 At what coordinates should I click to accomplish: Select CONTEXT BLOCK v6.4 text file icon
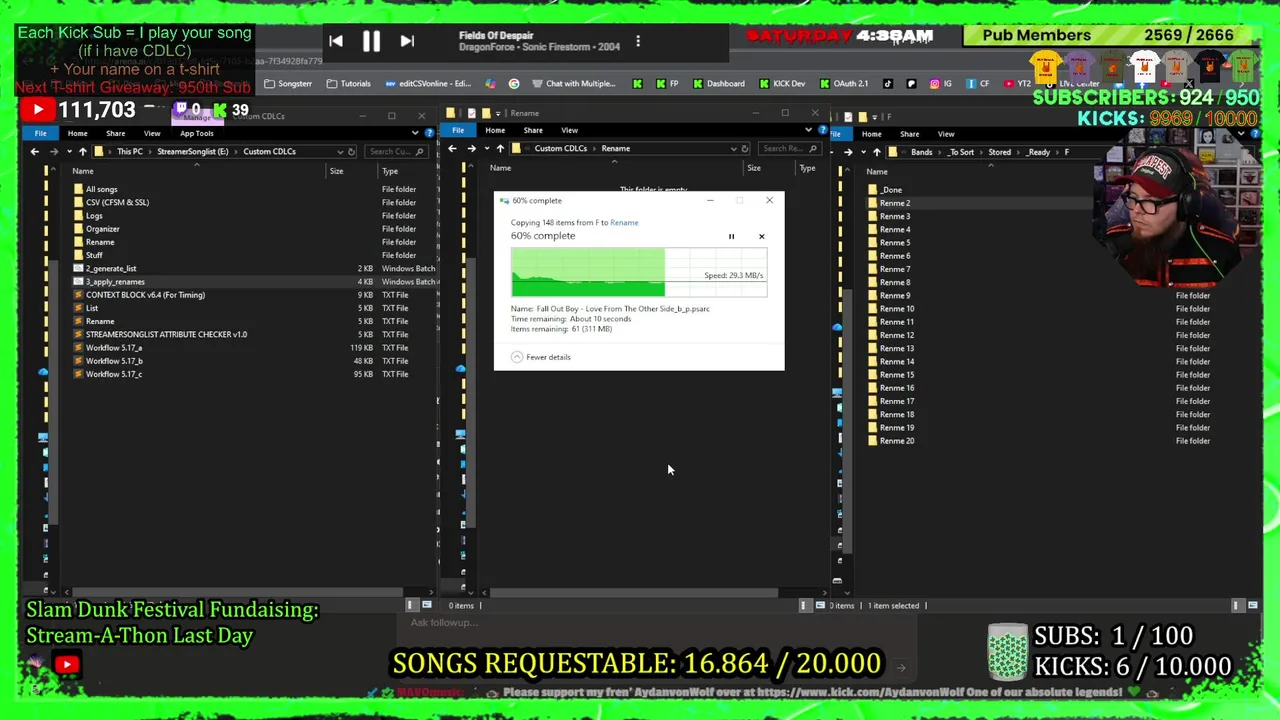tap(78, 295)
